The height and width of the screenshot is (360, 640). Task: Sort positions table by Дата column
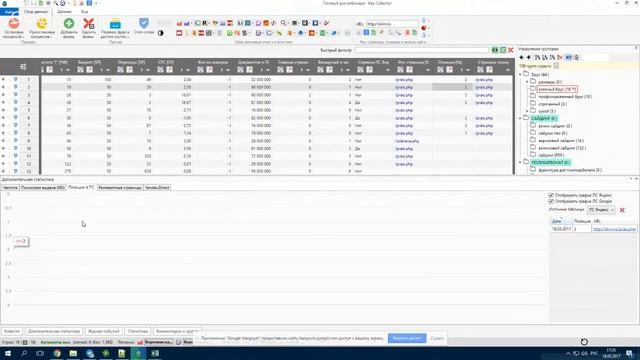pos(561,221)
